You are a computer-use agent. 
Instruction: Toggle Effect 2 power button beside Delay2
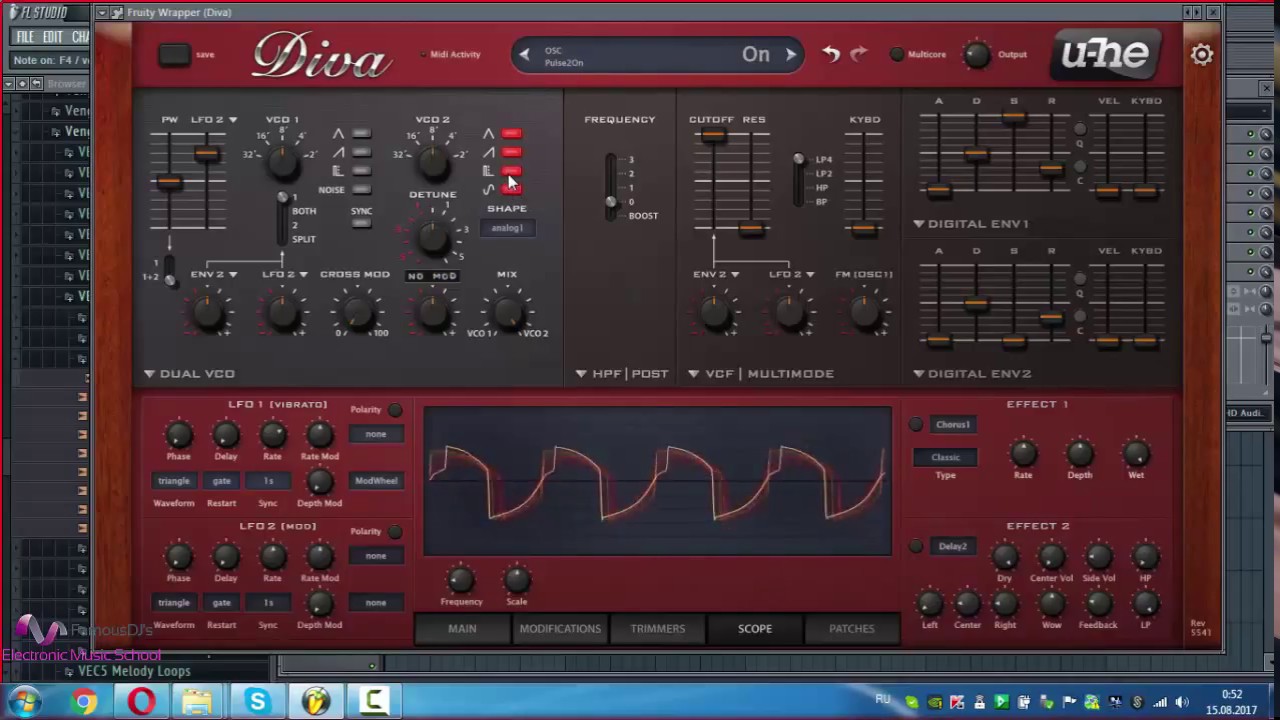point(916,546)
